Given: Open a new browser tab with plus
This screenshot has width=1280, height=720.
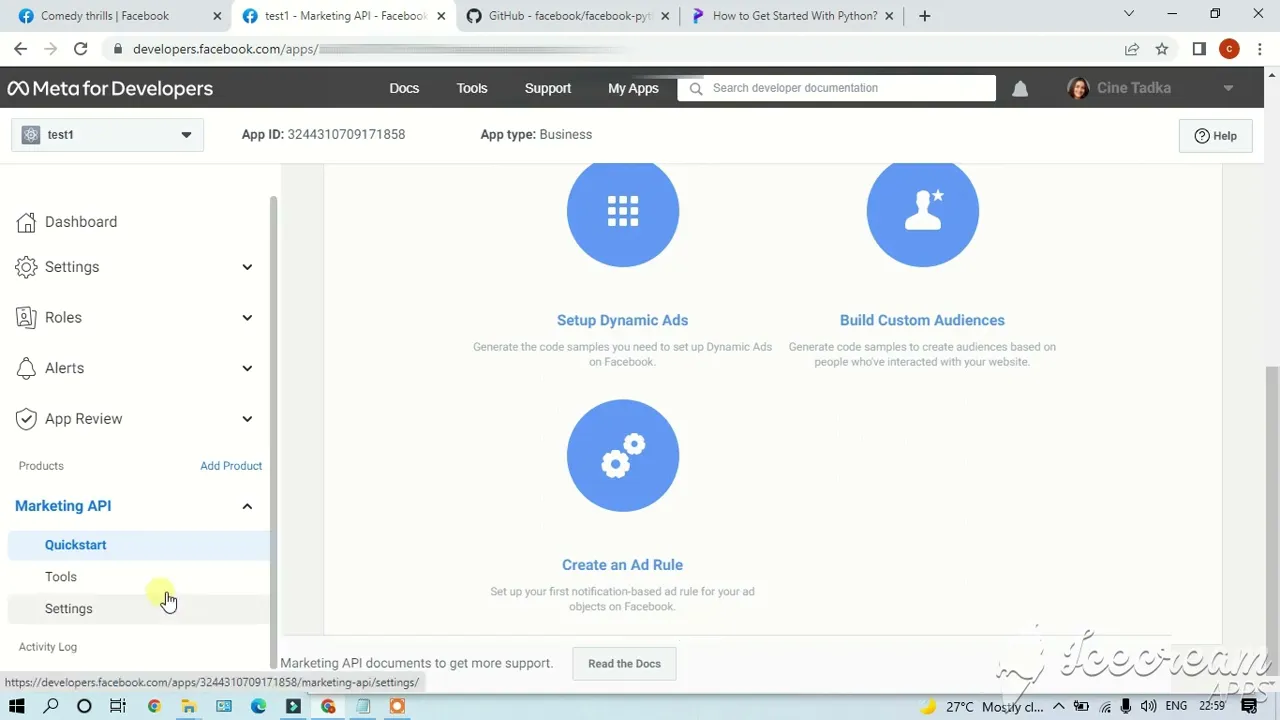Looking at the screenshot, I should [x=924, y=16].
